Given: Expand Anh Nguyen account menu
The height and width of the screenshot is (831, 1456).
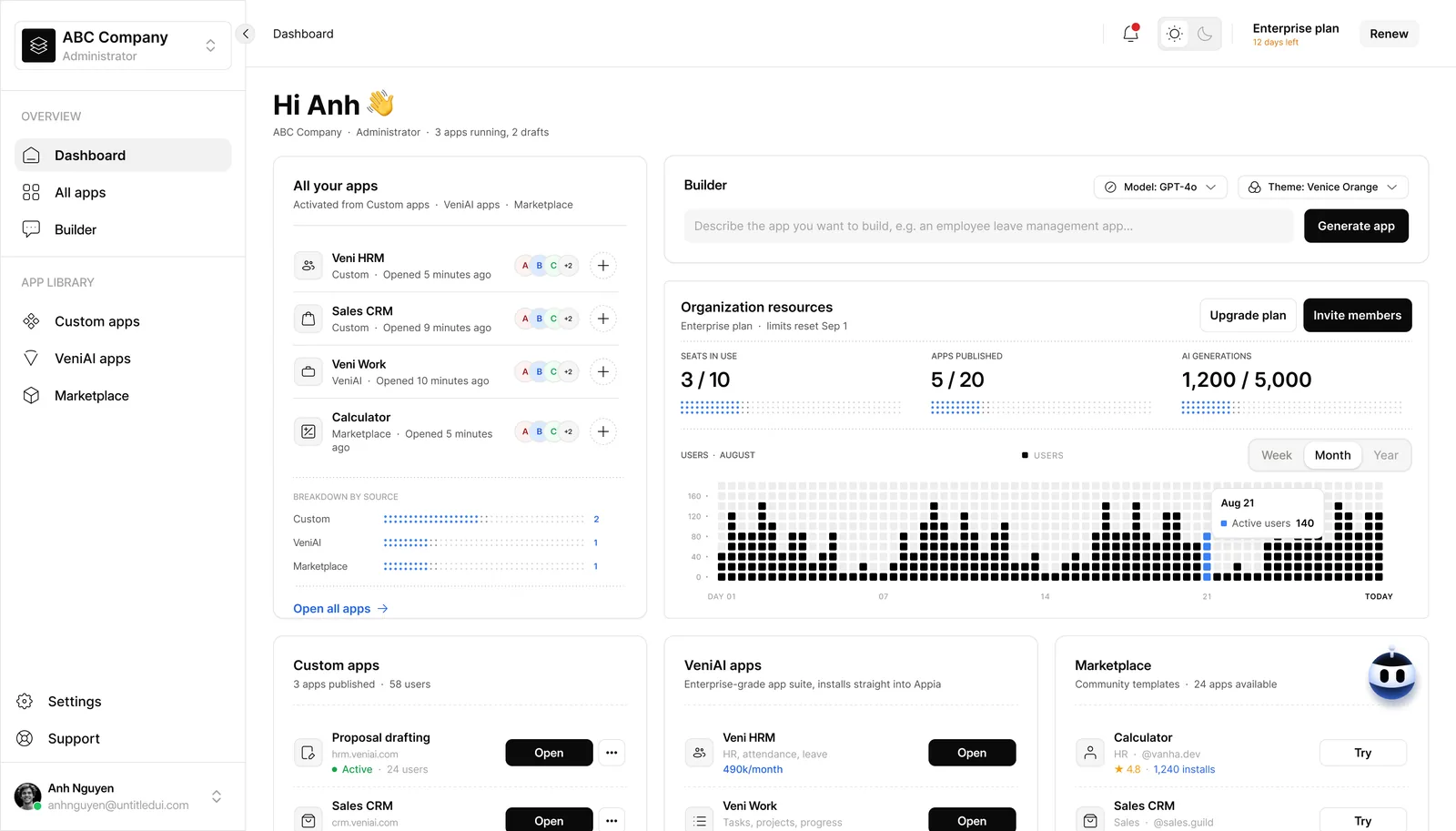Looking at the screenshot, I should pos(217,796).
